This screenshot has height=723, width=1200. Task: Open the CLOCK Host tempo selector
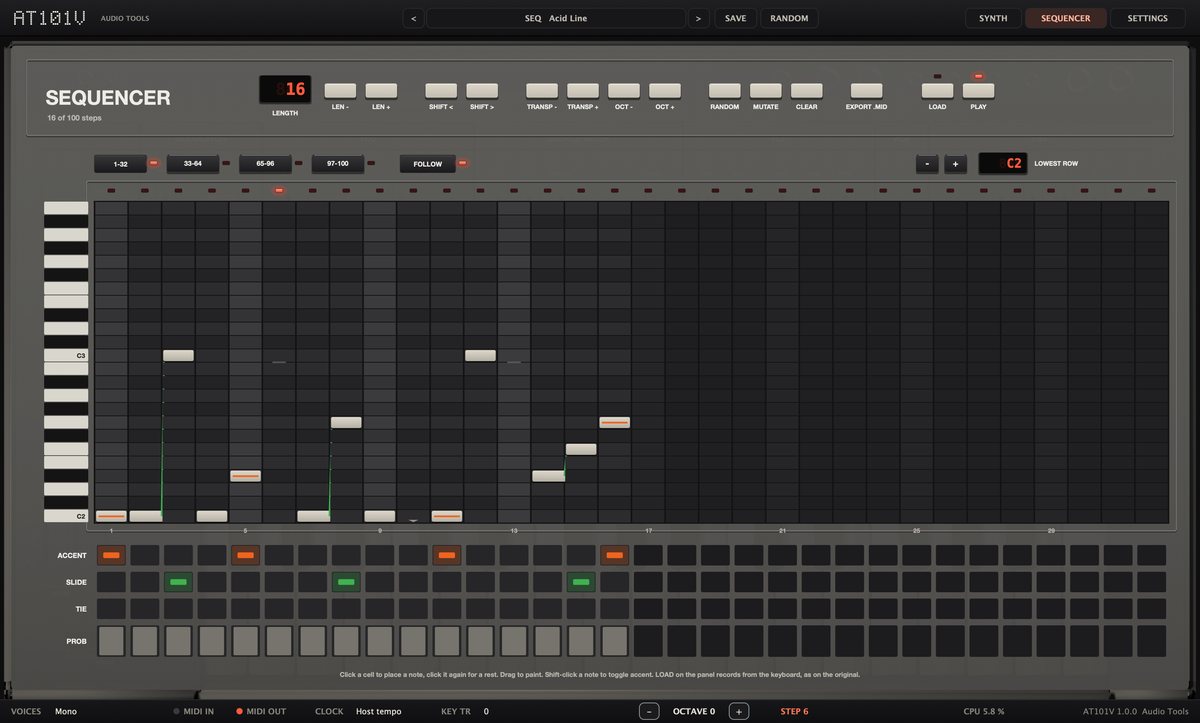point(380,712)
